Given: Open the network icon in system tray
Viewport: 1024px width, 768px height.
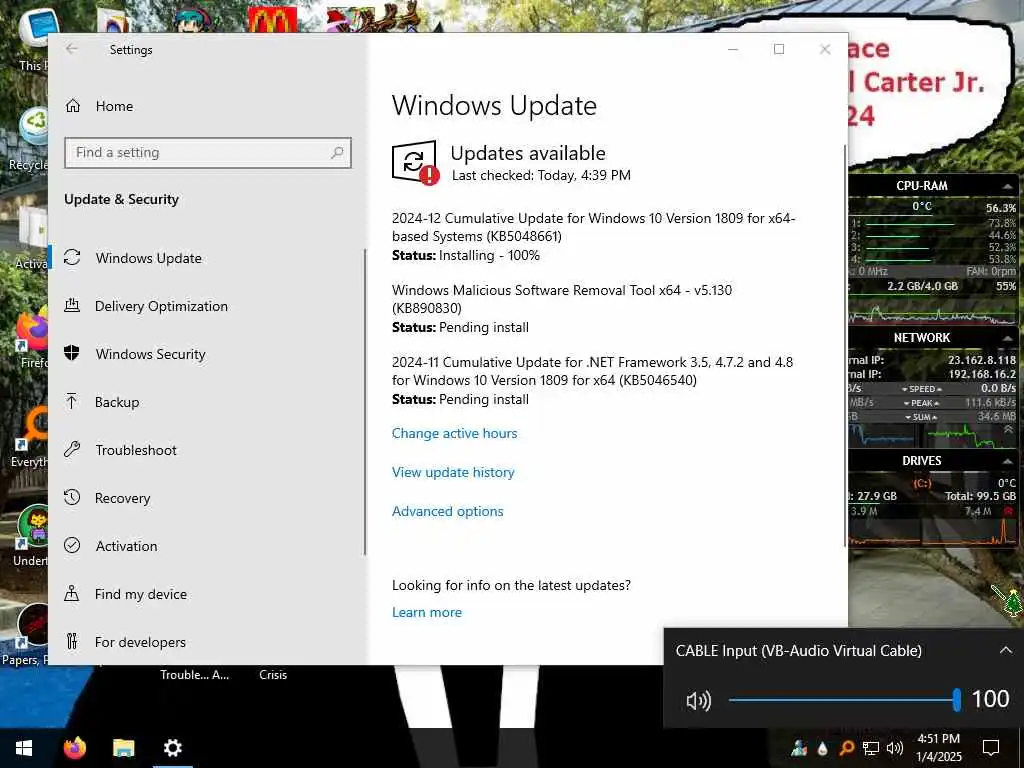Looking at the screenshot, I should 871,748.
